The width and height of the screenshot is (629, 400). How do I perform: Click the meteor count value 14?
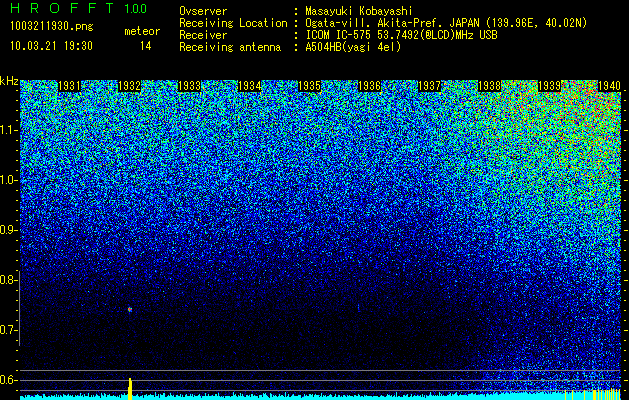(145, 46)
